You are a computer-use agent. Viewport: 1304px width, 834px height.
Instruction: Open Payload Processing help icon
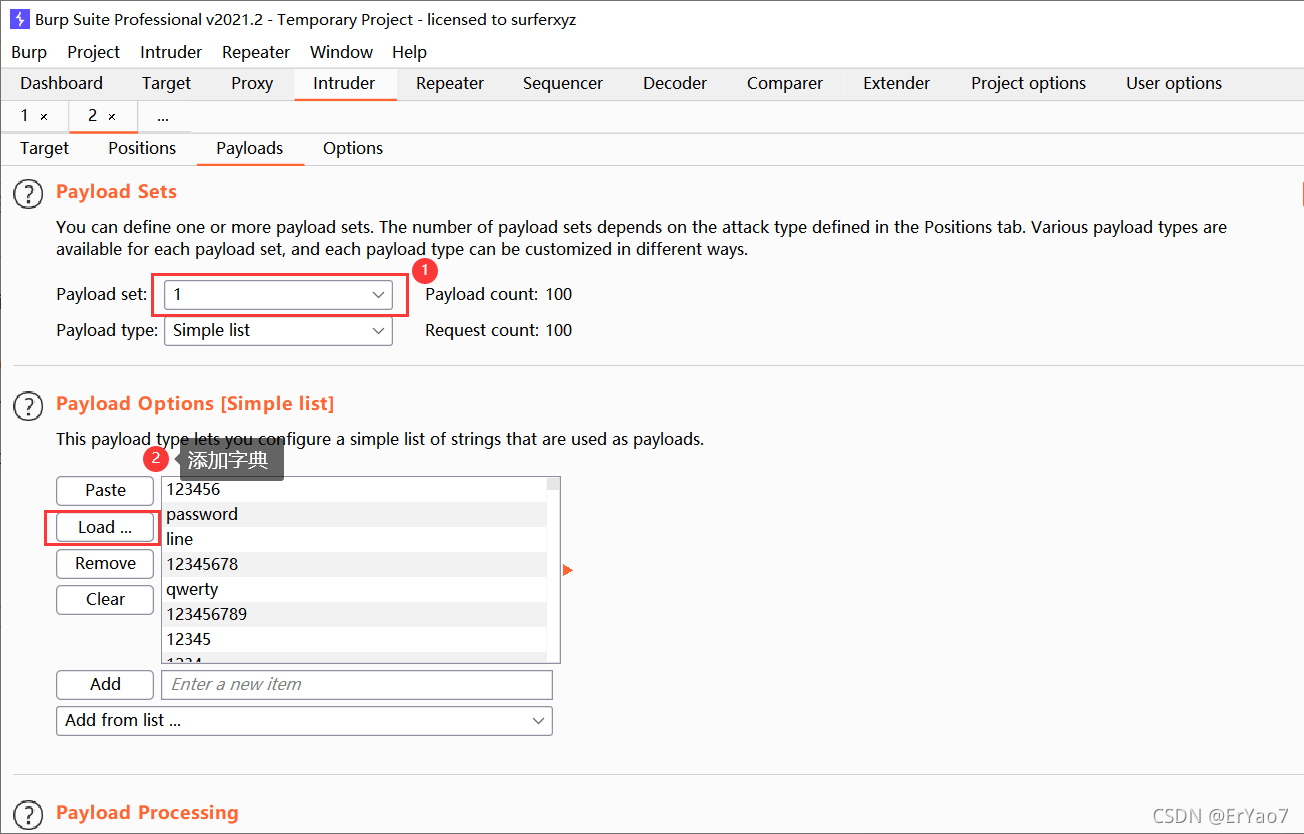click(28, 814)
